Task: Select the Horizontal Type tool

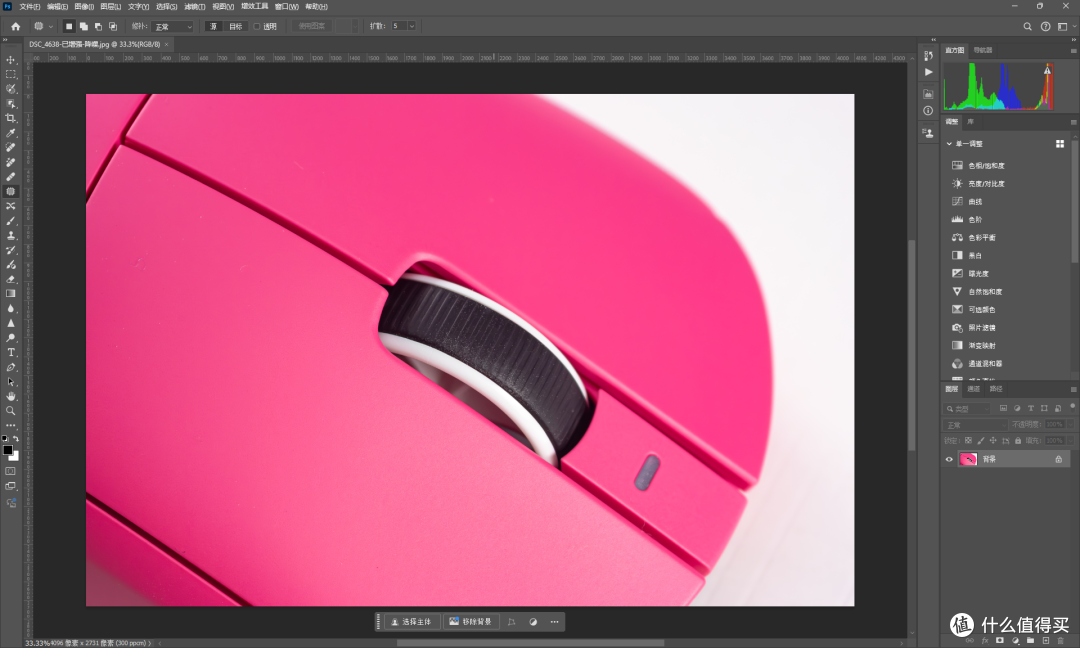Action: 10,352
